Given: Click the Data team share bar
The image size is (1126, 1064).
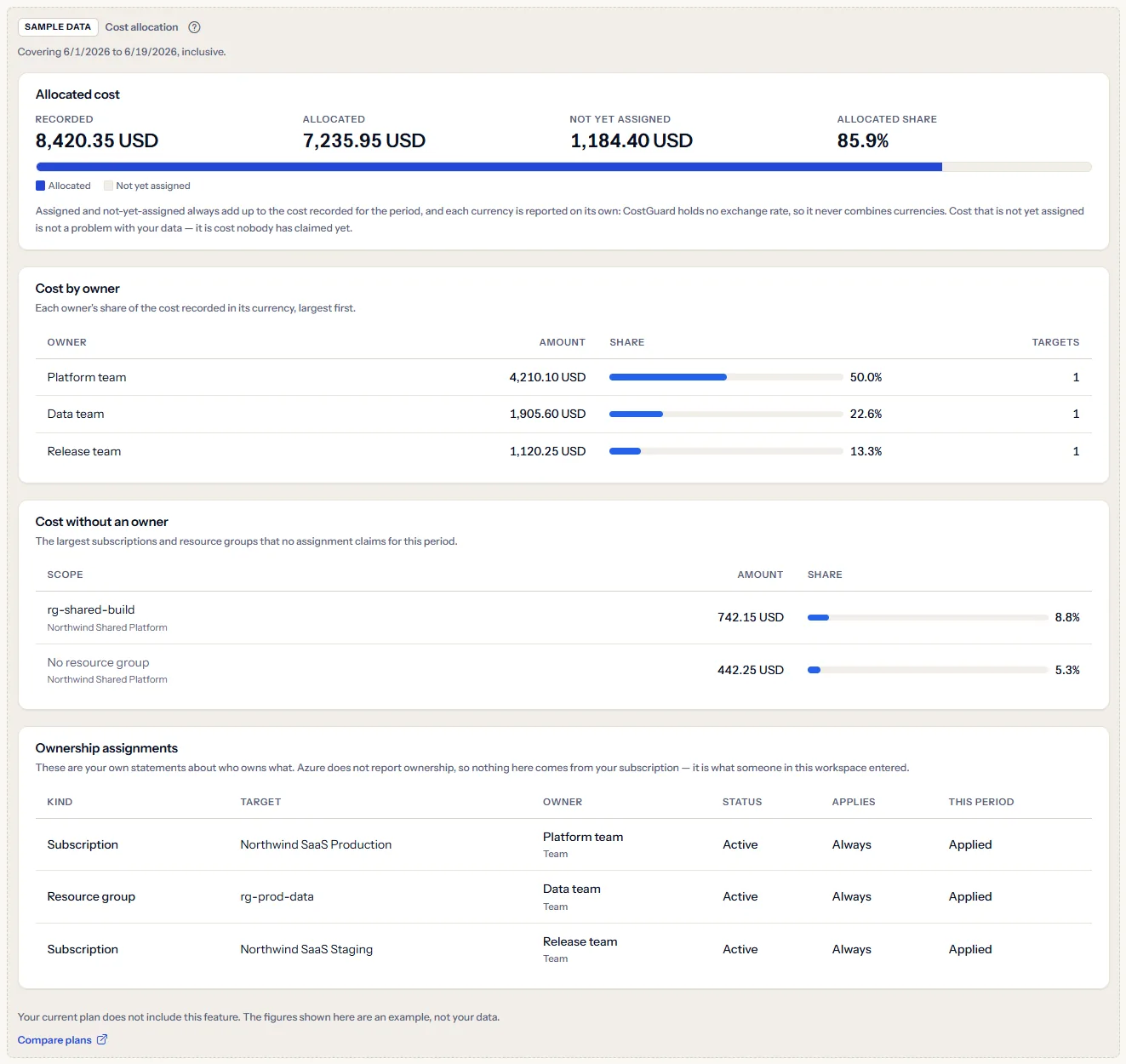Looking at the screenshot, I should (726, 414).
